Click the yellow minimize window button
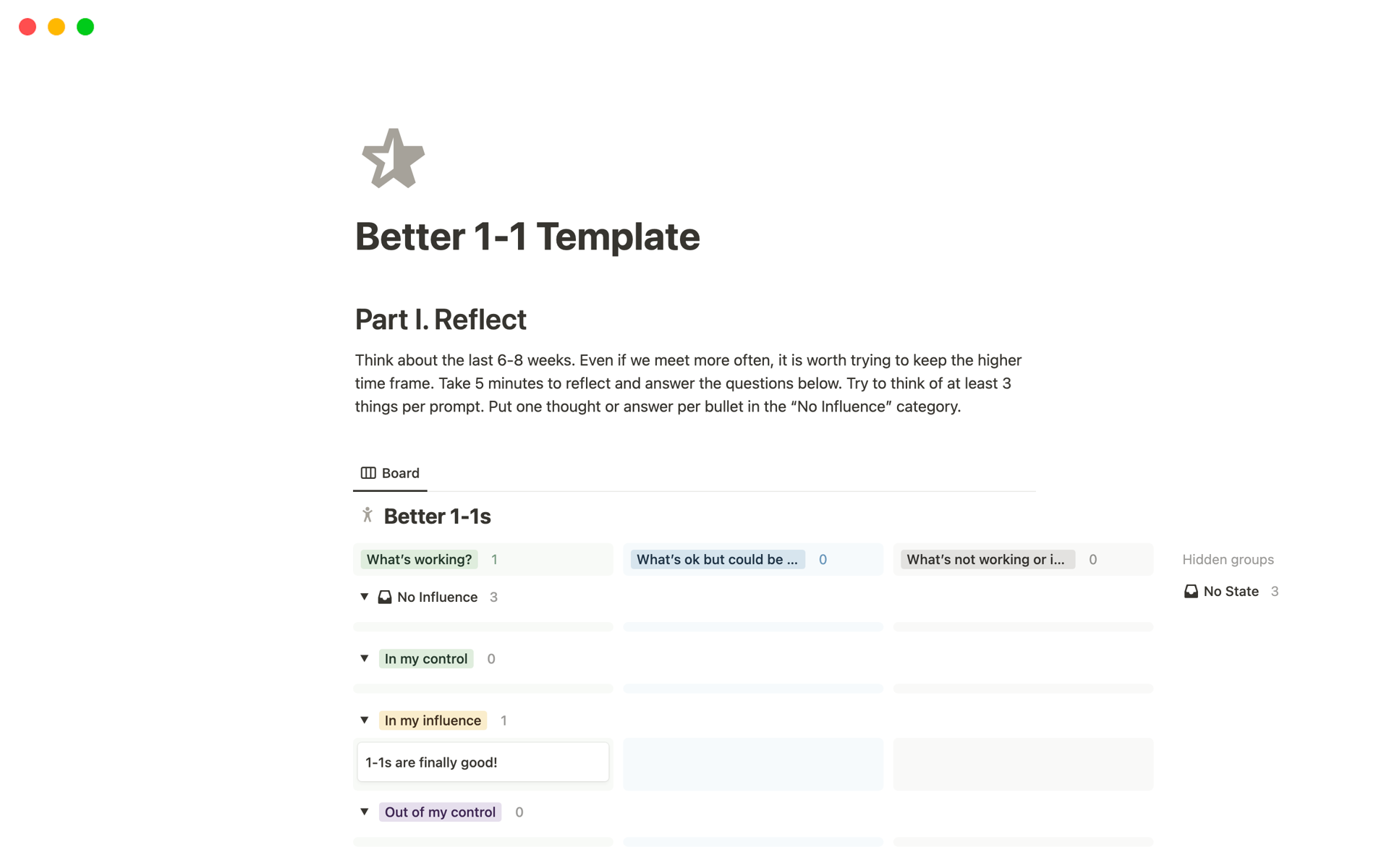Image resolution: width=1389 pixels, height=868 pixels. point(56,27)
